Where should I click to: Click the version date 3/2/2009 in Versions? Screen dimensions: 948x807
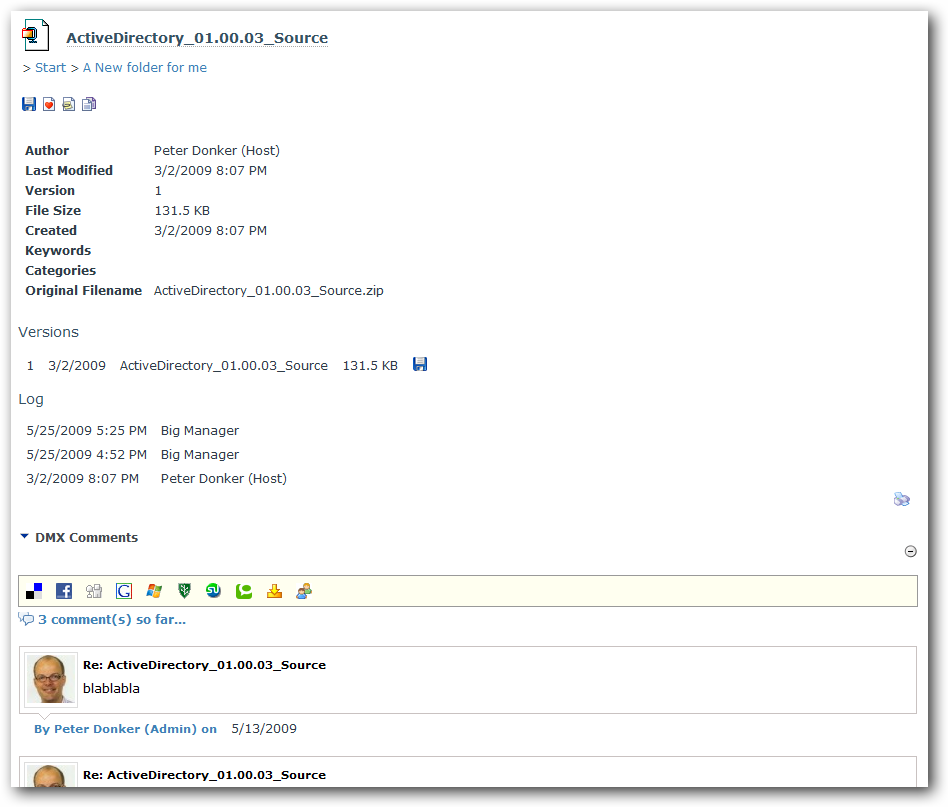(x=77, y=366)
